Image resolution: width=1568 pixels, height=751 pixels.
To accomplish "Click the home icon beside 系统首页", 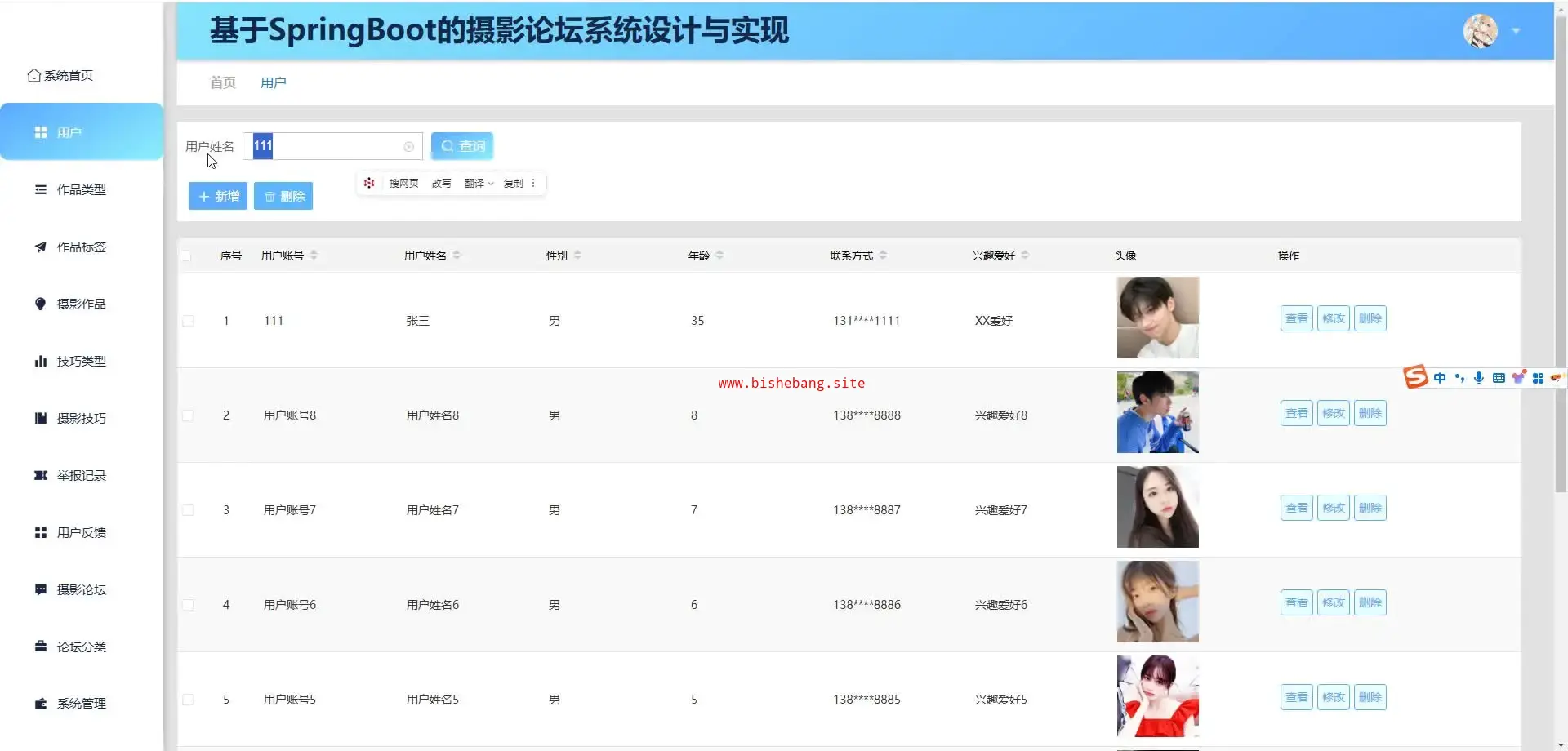I will [33, 76].
